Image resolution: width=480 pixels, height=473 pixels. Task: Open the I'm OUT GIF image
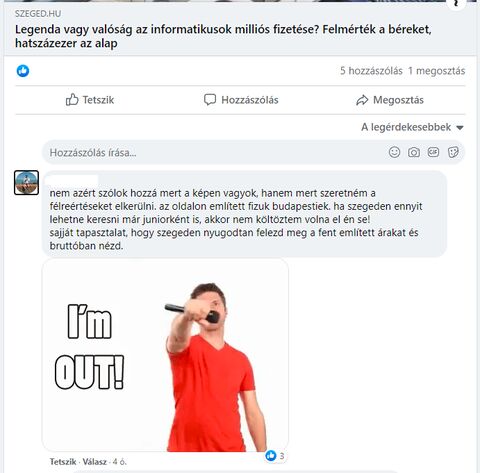165,355
